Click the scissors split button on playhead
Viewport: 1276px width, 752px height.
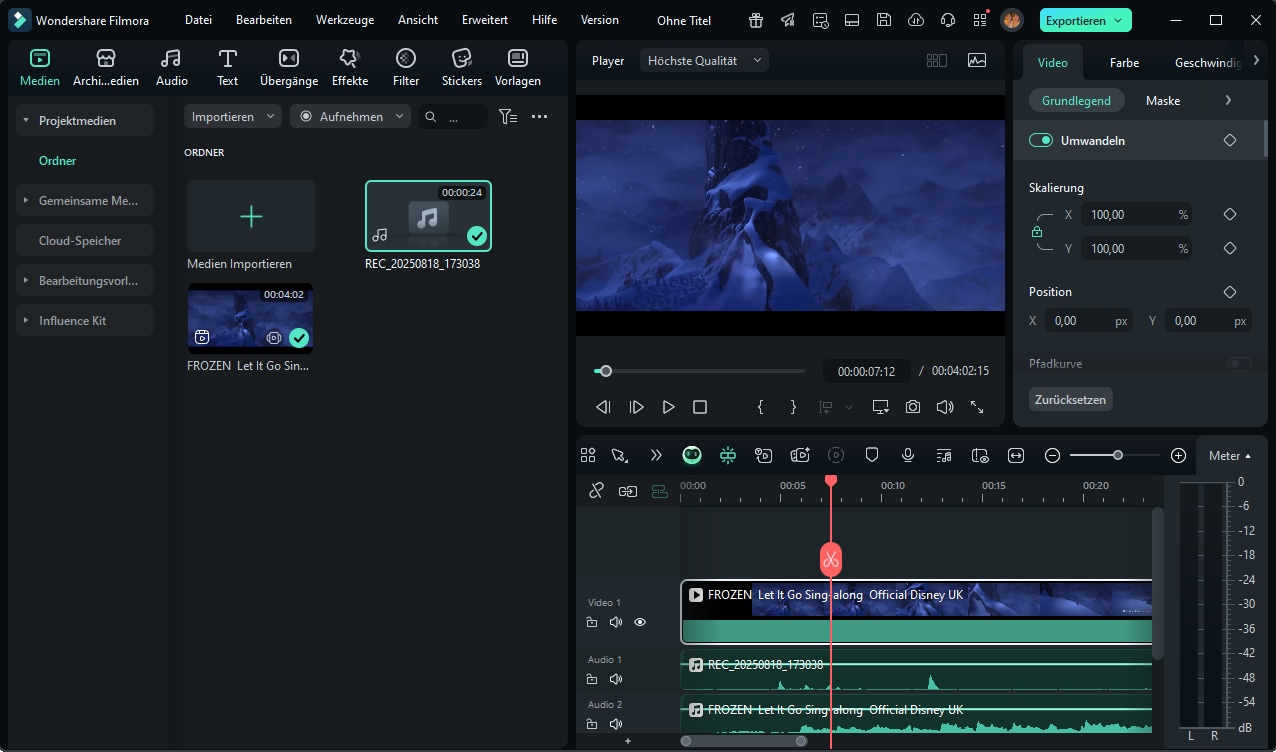point(831,559)
